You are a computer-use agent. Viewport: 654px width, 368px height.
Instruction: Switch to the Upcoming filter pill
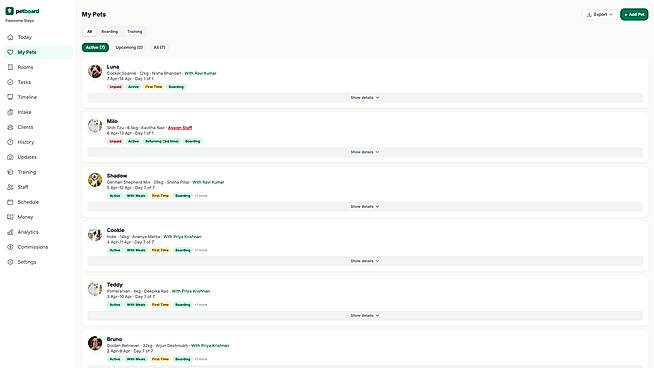click(x=129, y=48)
